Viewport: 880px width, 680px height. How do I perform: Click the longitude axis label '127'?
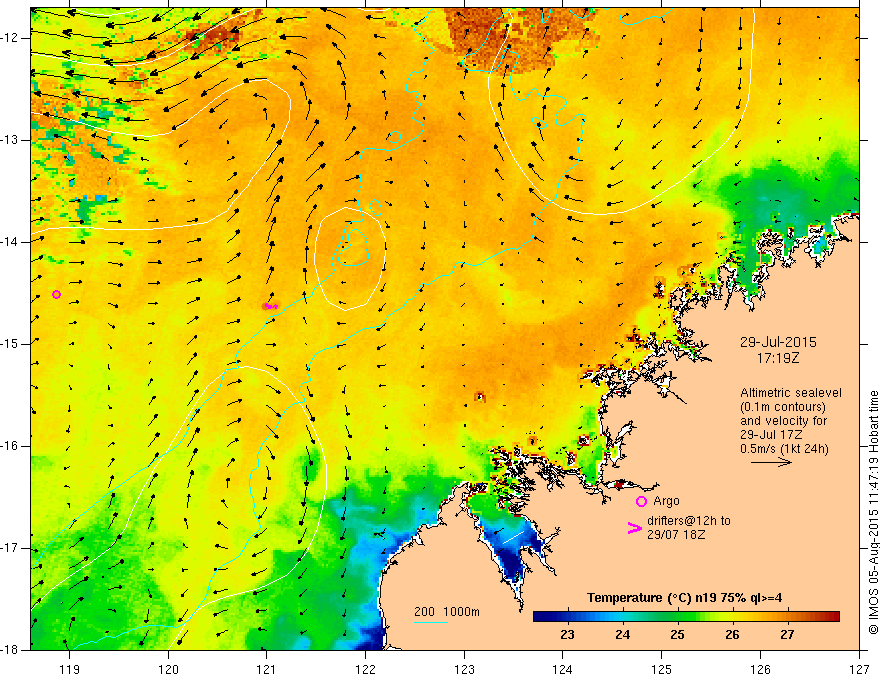pyautogui.click(x=859, y=669)
